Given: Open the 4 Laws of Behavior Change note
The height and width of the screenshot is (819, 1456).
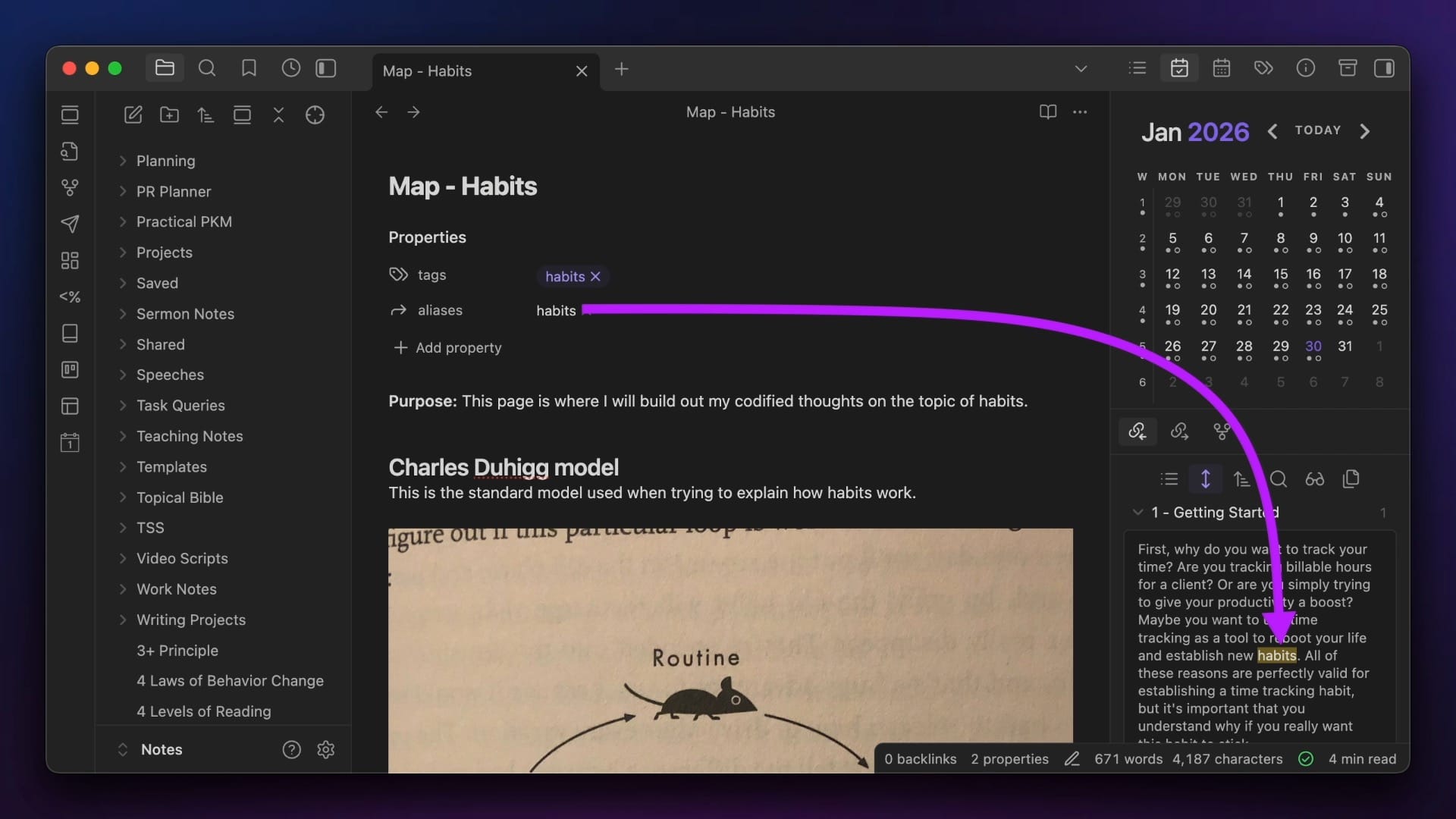Looking at the screenshot, I should coord(230,681).
